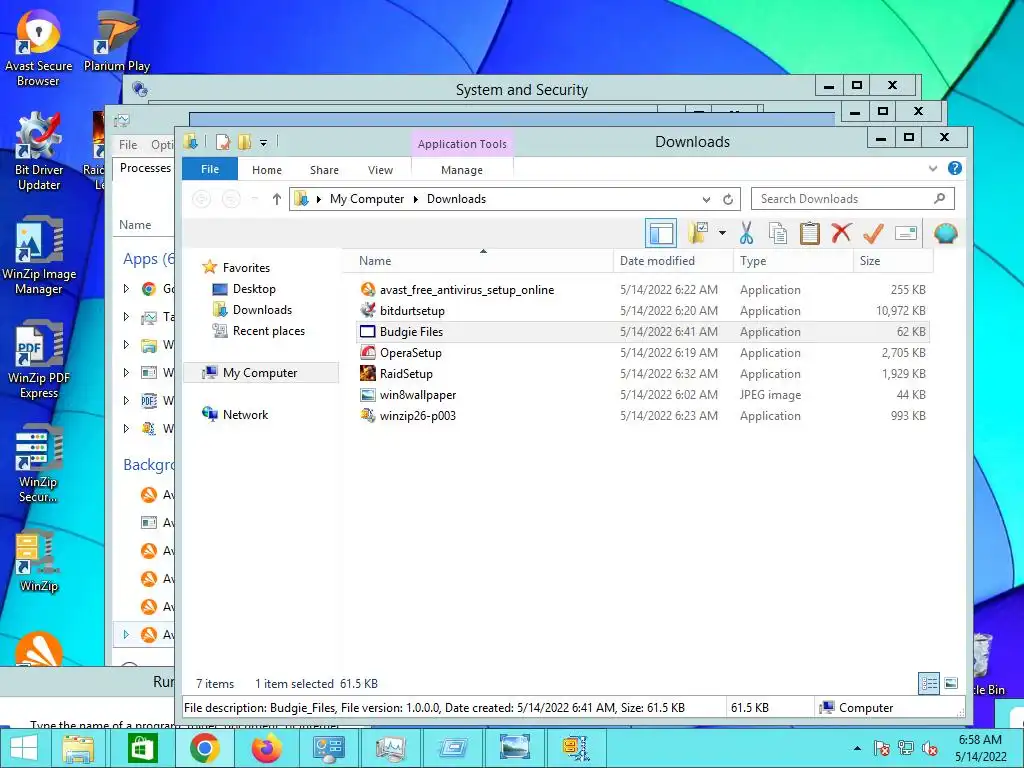Image resolution: width=1024 pixels, height=768 pixels.
Task: Click the Paste clipboard icon
Action: (809, 233)
